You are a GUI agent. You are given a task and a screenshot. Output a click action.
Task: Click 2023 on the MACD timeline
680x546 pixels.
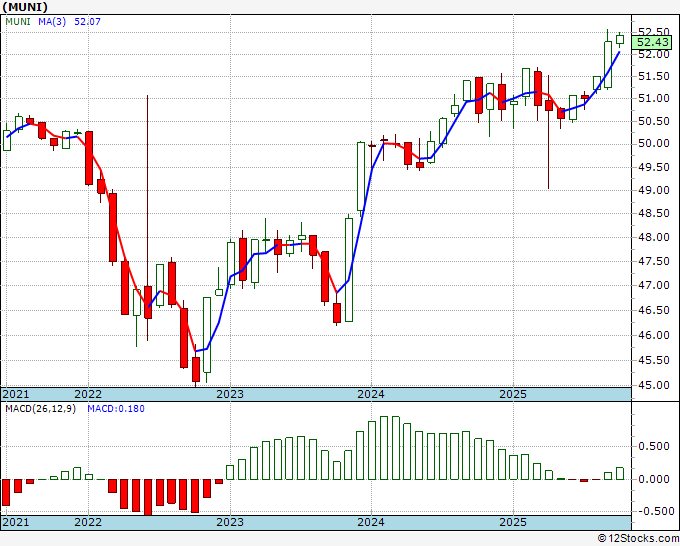(x=230, y=522)
